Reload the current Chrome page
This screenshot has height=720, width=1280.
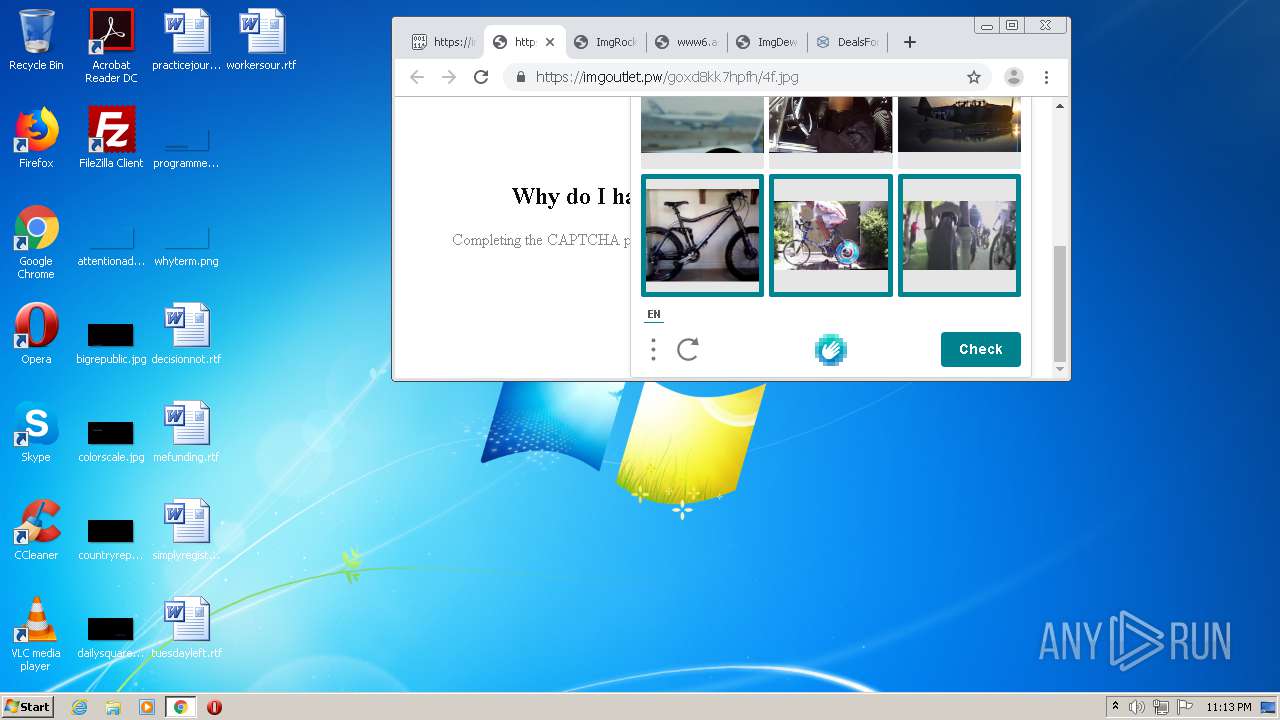point(481,77)
